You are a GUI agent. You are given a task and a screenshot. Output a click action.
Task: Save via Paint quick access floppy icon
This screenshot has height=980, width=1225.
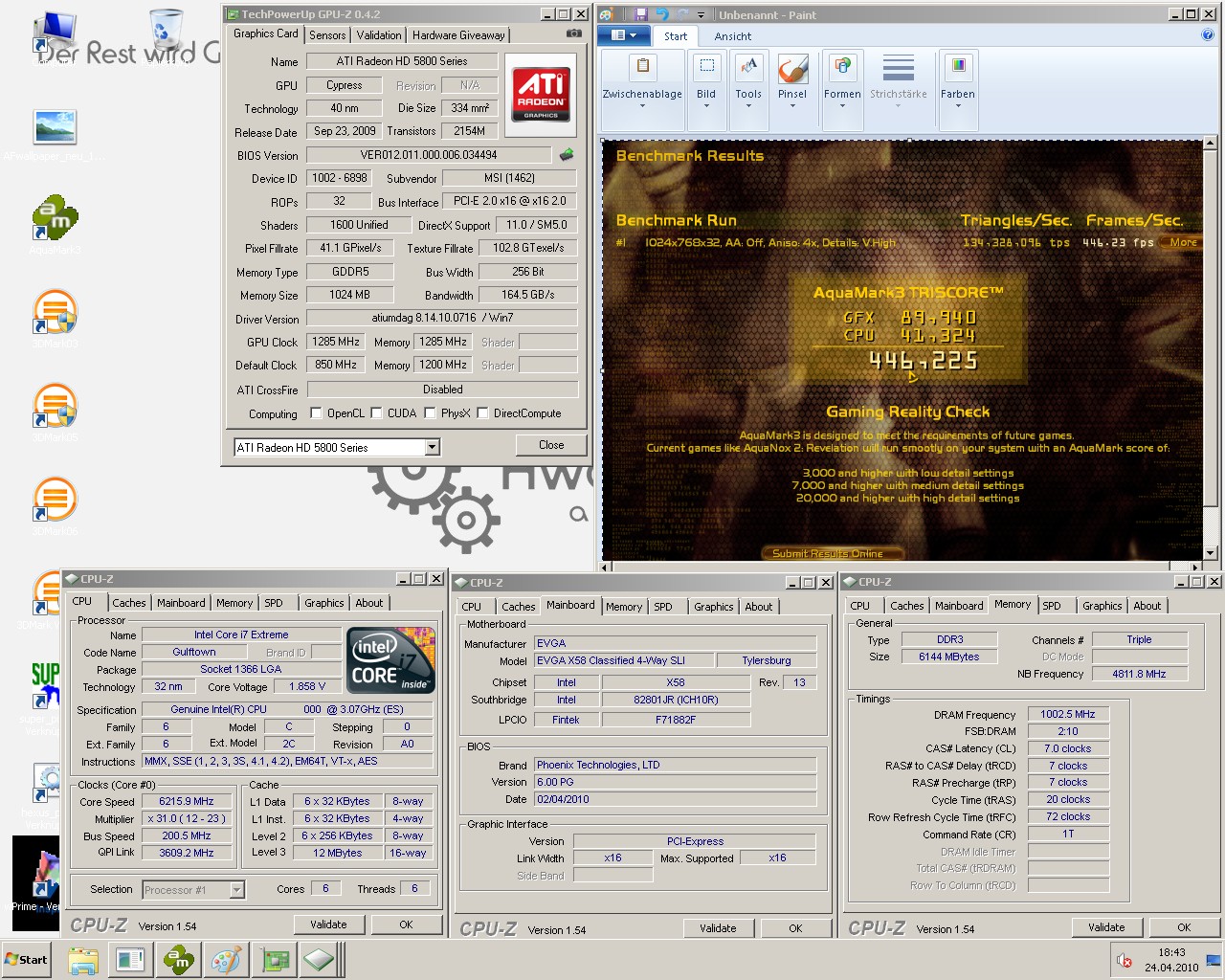point(641,14)
